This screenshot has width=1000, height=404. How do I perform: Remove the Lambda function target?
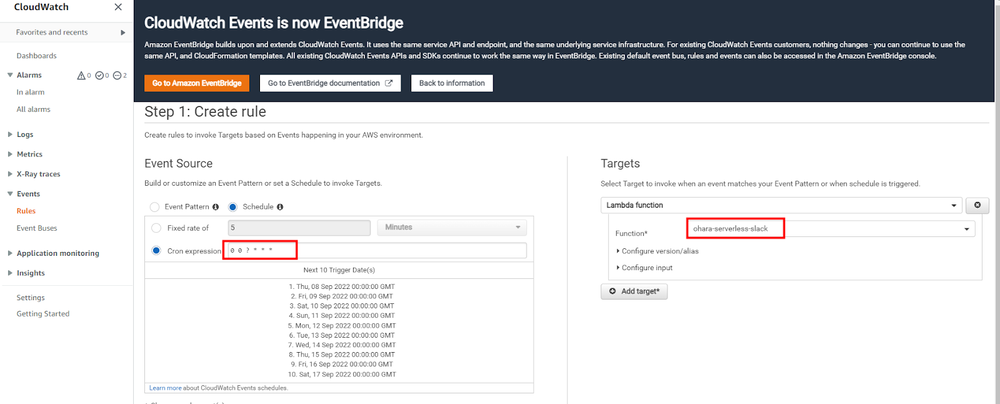click(x=980, y=205)
